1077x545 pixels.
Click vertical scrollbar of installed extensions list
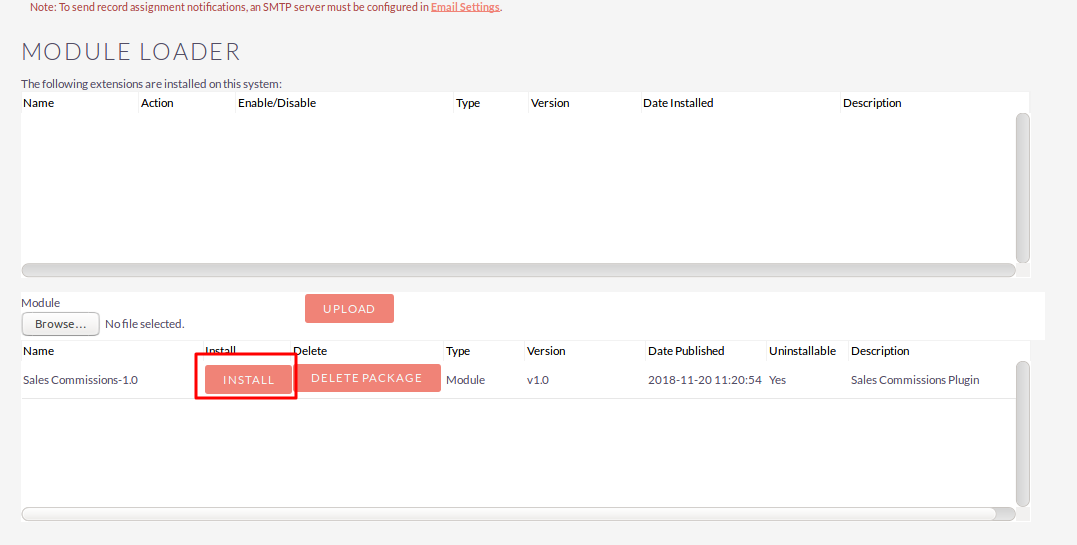tap(1023, 188)
